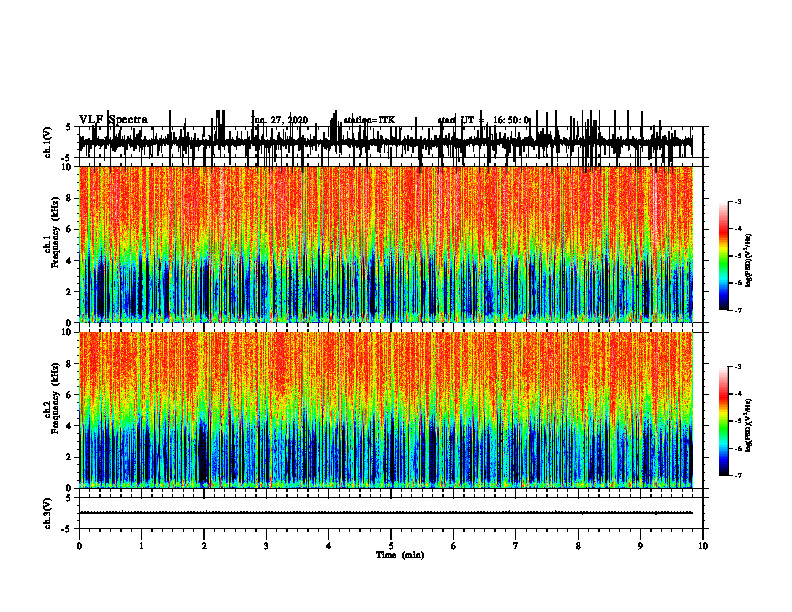The height and width of the screenshot is (612, 792).
Task: Click the ch.2 colorbar unit label
Action: pyautogui.click(x=749, y=425)
